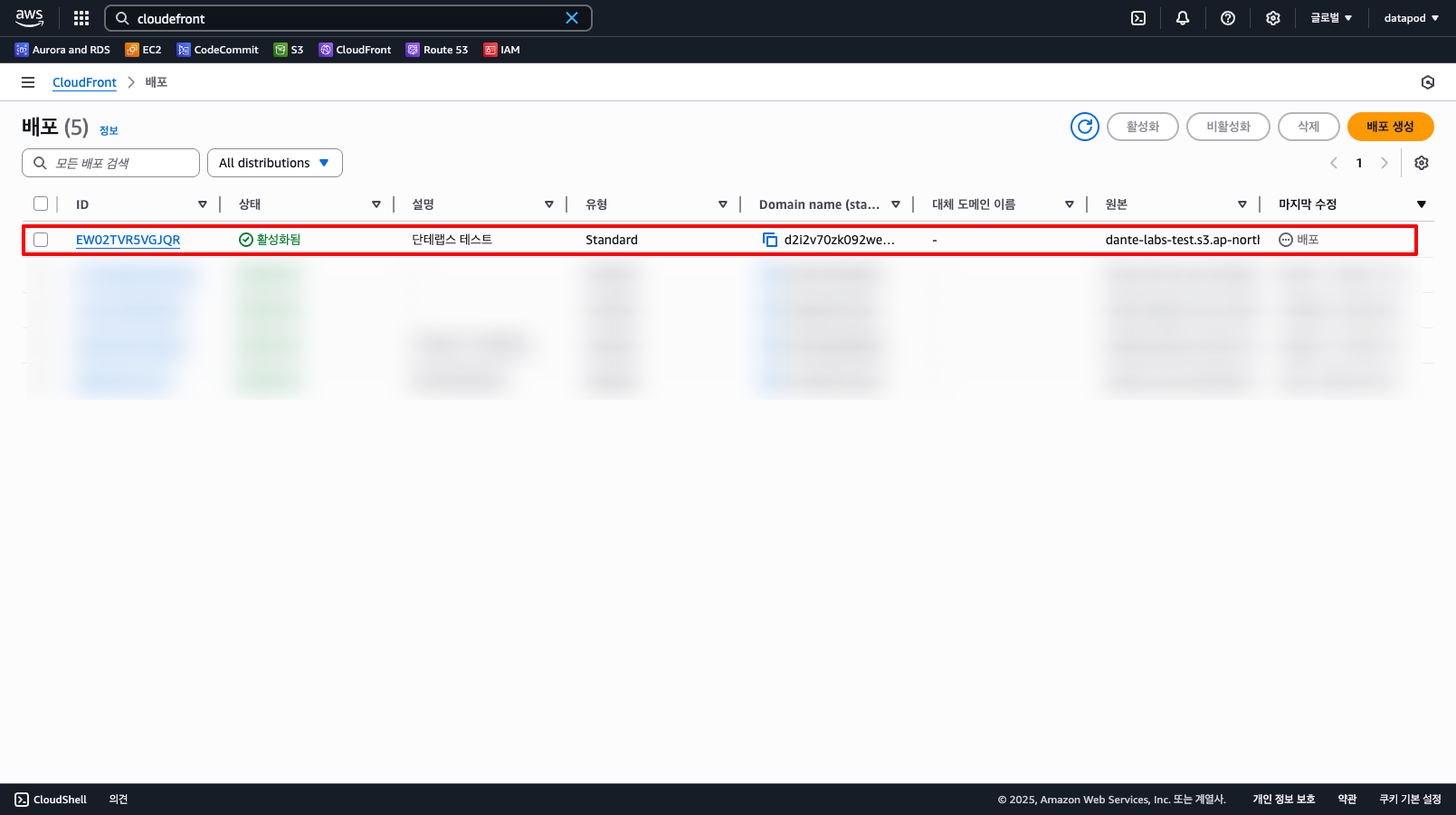Open the 글로벌 region dropdown
The width and height of the screenshot is (1456, 815).
click(1331, 18)
